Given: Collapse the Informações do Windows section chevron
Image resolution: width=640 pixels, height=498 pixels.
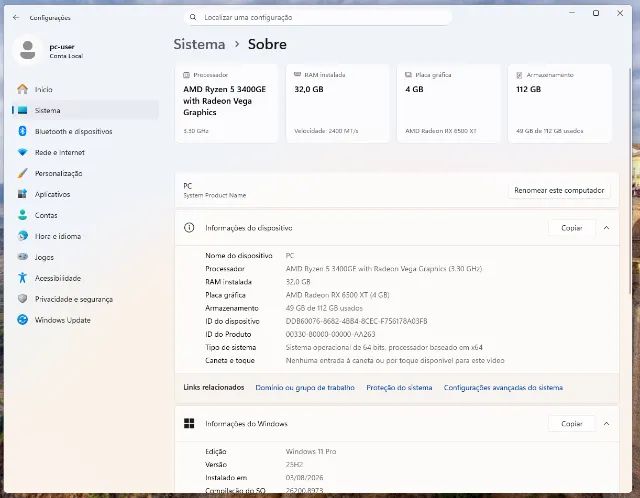Looking at the screenshot, I should point(607,424).
